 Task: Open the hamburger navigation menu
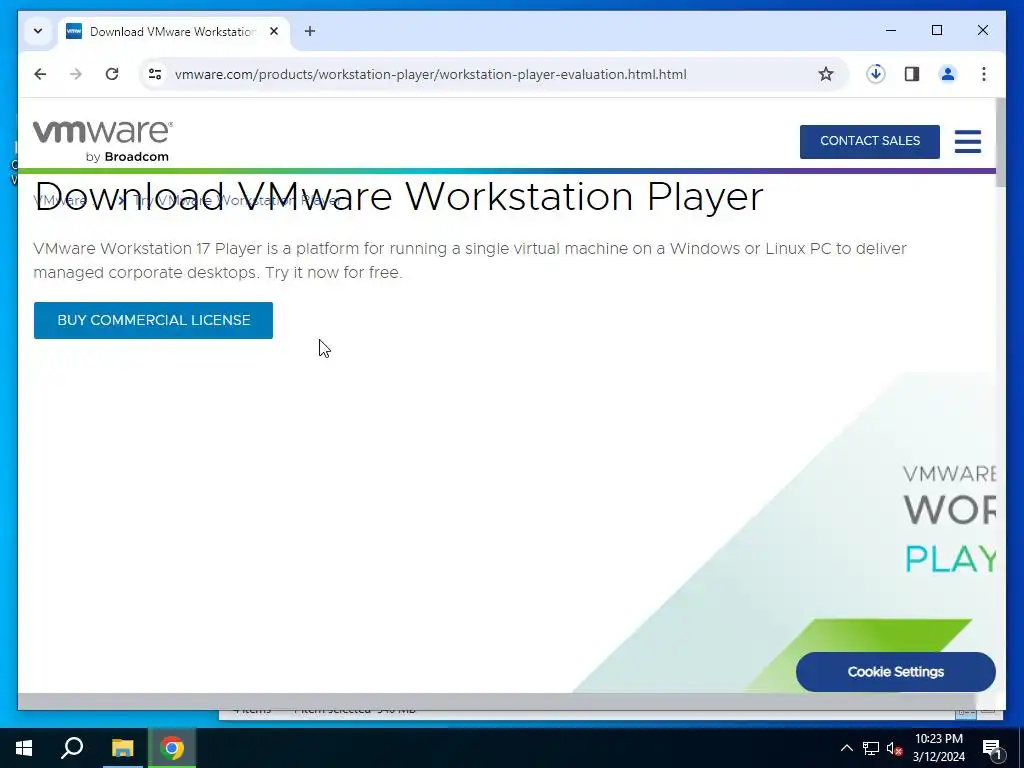click(967, 141)
